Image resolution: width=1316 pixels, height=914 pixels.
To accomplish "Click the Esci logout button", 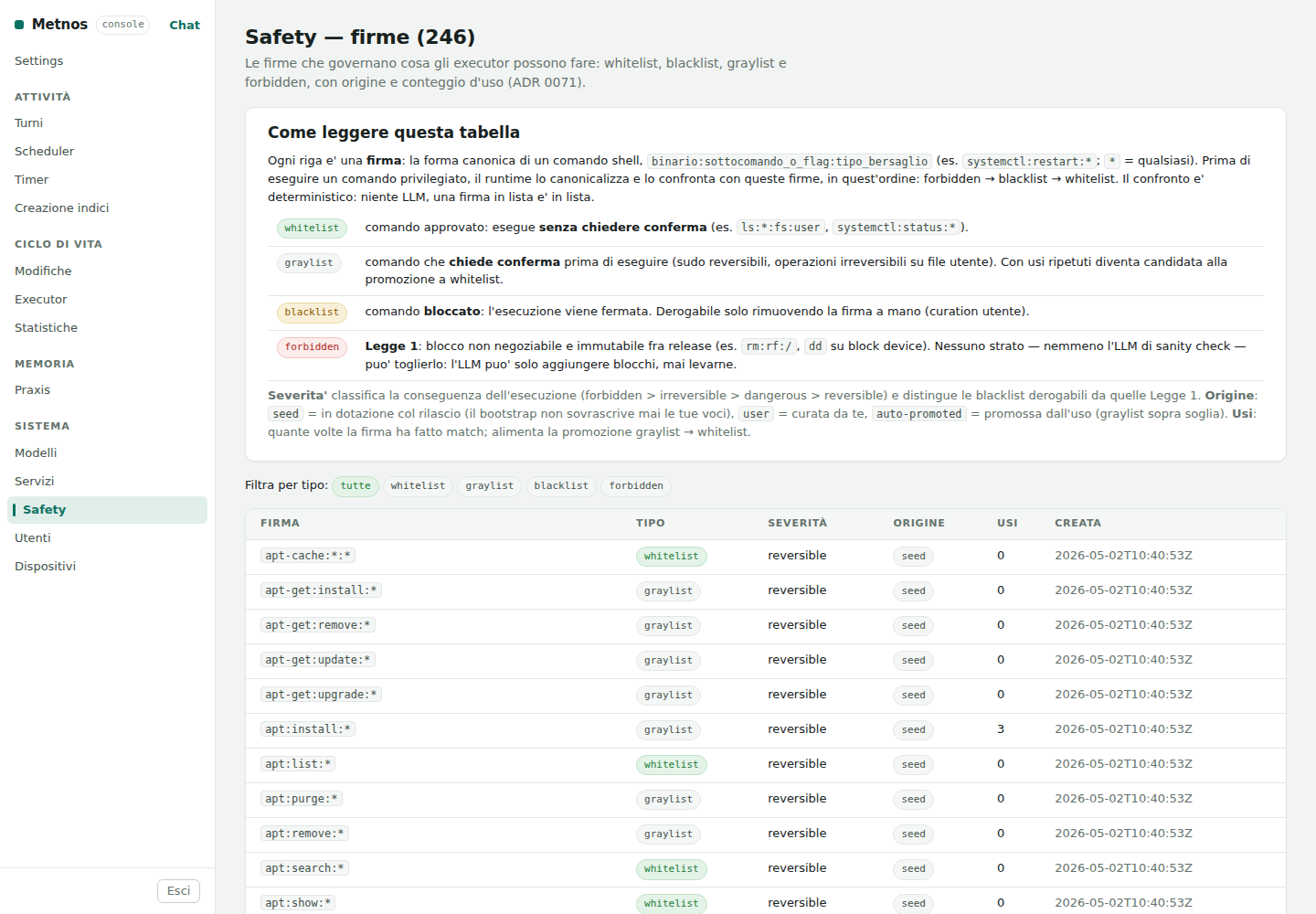I will (179, 891).
